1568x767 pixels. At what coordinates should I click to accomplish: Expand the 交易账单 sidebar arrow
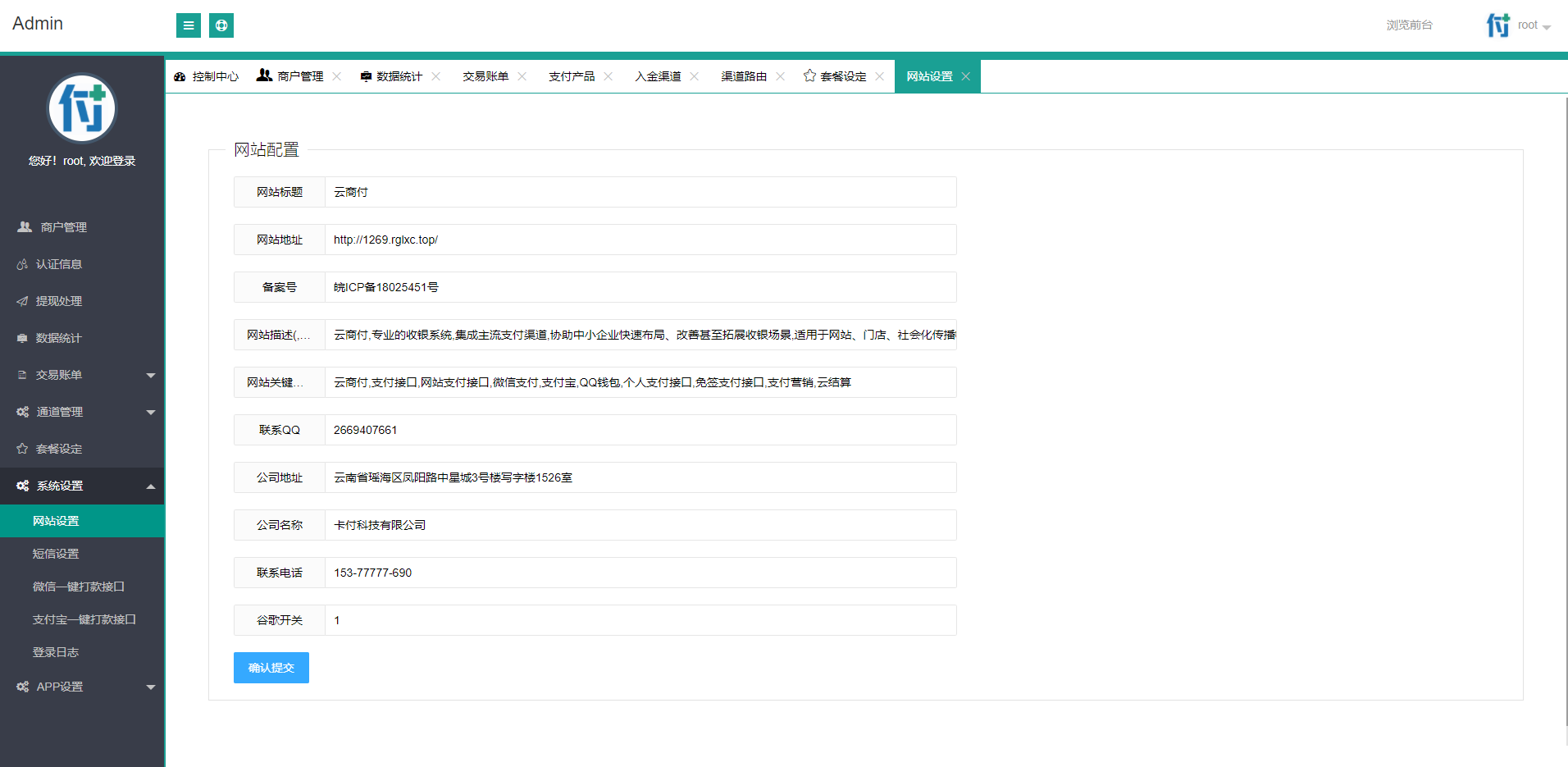pos(151,375)
